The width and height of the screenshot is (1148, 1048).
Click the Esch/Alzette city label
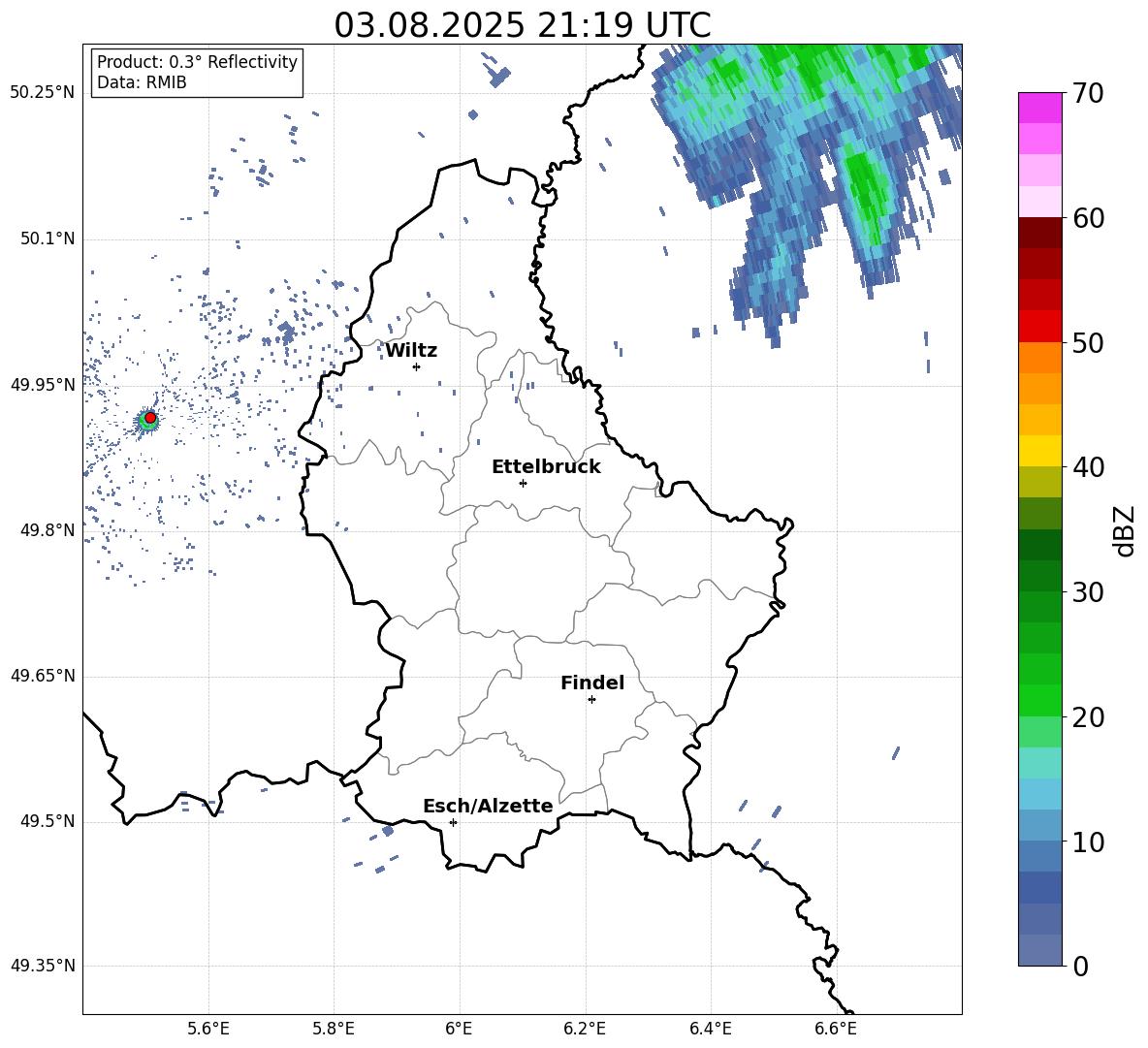[x=488, y=806]
